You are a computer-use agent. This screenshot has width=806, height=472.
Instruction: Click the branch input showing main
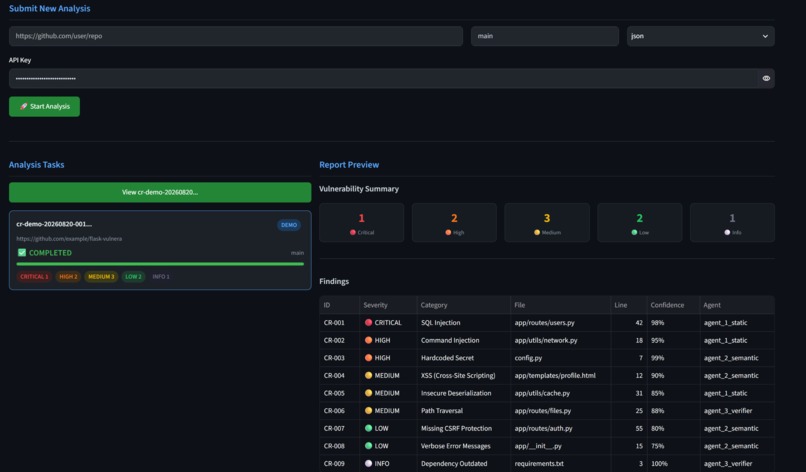tap(544, 36)
